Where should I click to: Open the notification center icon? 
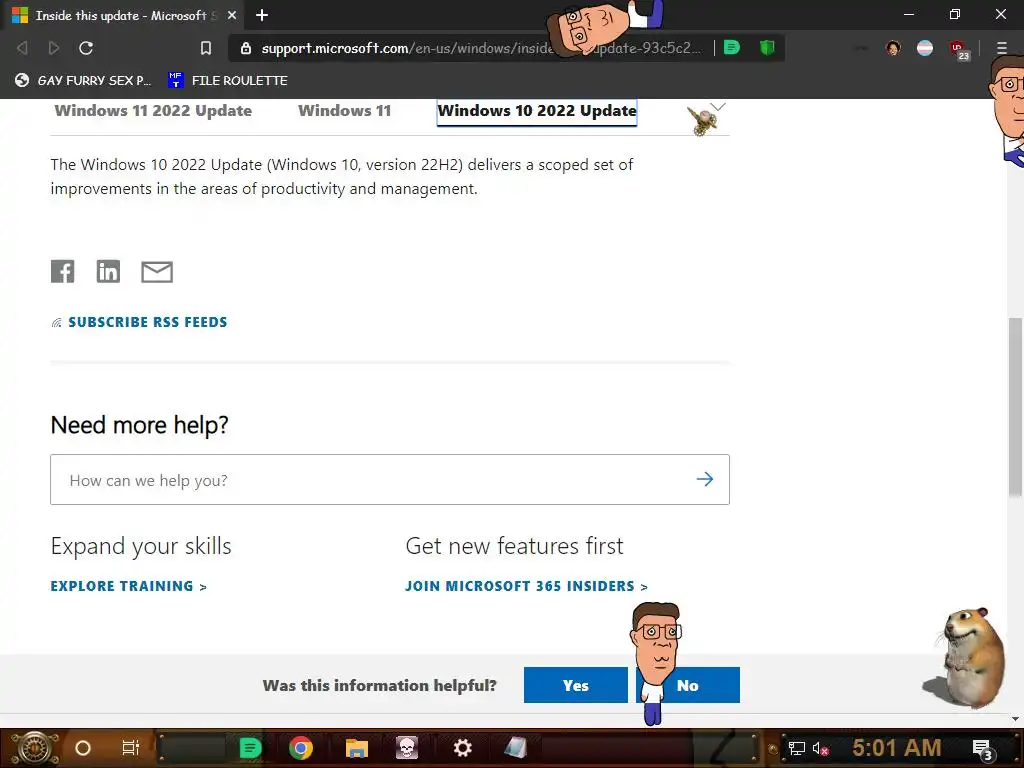(x=982, y=750)
